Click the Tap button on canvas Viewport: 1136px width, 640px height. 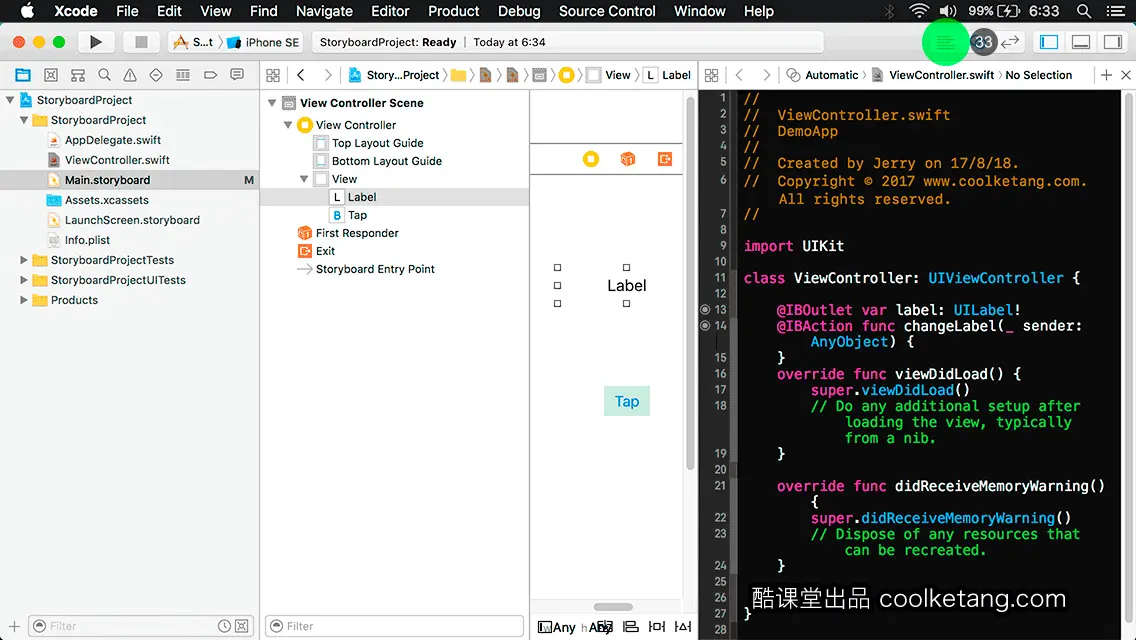point(627,401)
